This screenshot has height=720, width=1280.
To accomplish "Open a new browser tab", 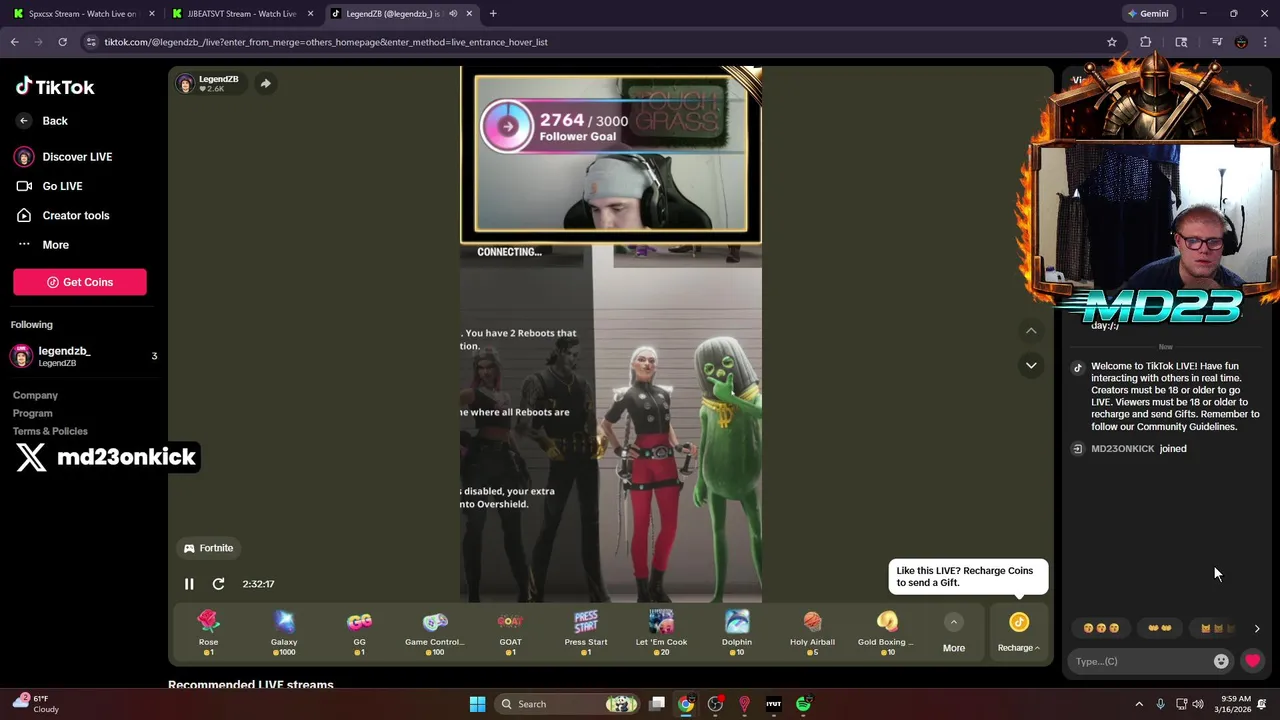I will (x=493, y=14).
